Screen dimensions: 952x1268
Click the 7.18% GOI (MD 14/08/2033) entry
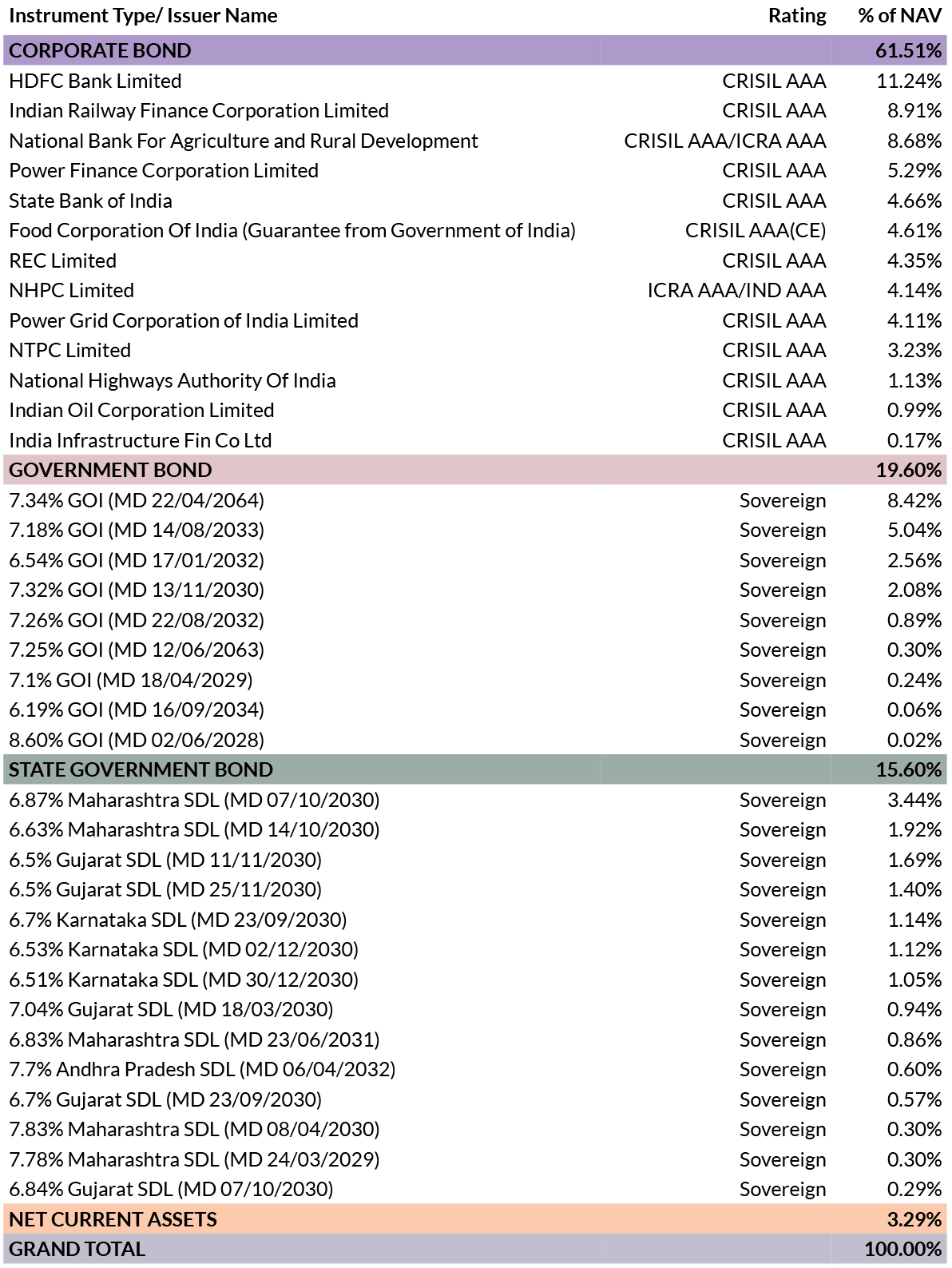pos(137,531)
